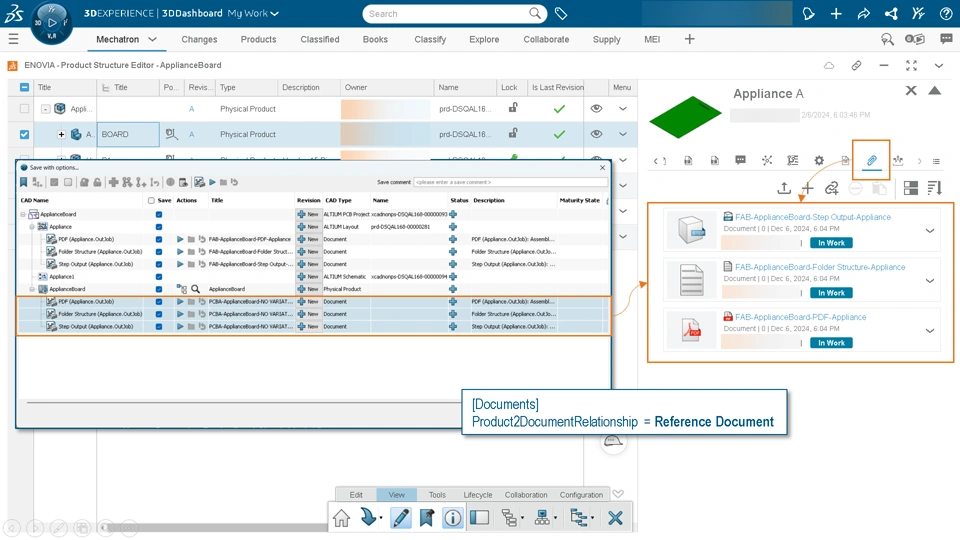
Task: Open the Configuration tab in action bar
Action: 581,495
